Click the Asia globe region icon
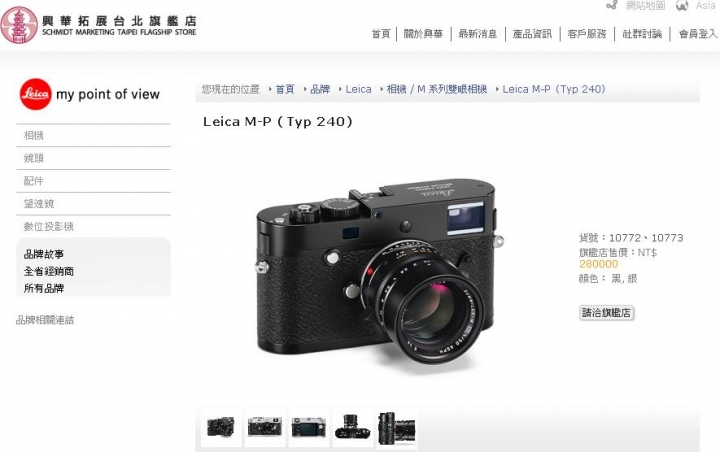 click(x=682, y=6)
